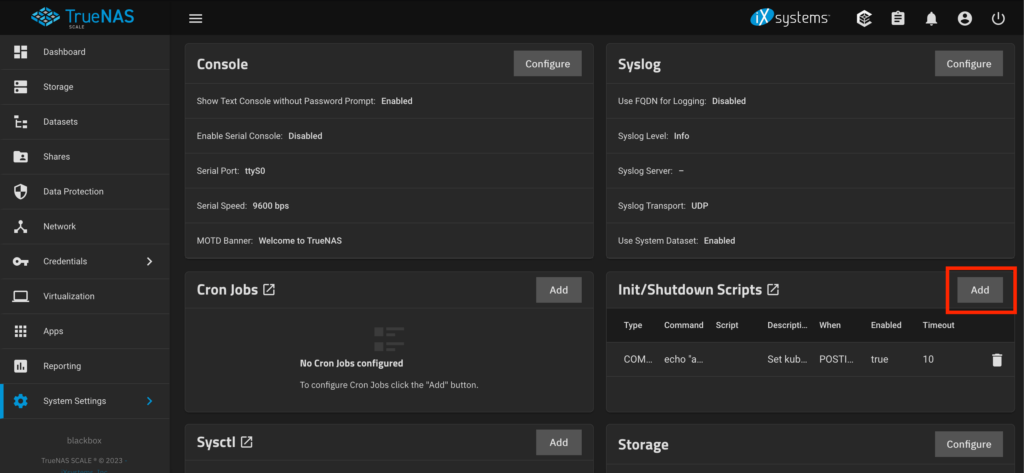Configure the Storage settings
1024x473 pixels.
point(969,444)
